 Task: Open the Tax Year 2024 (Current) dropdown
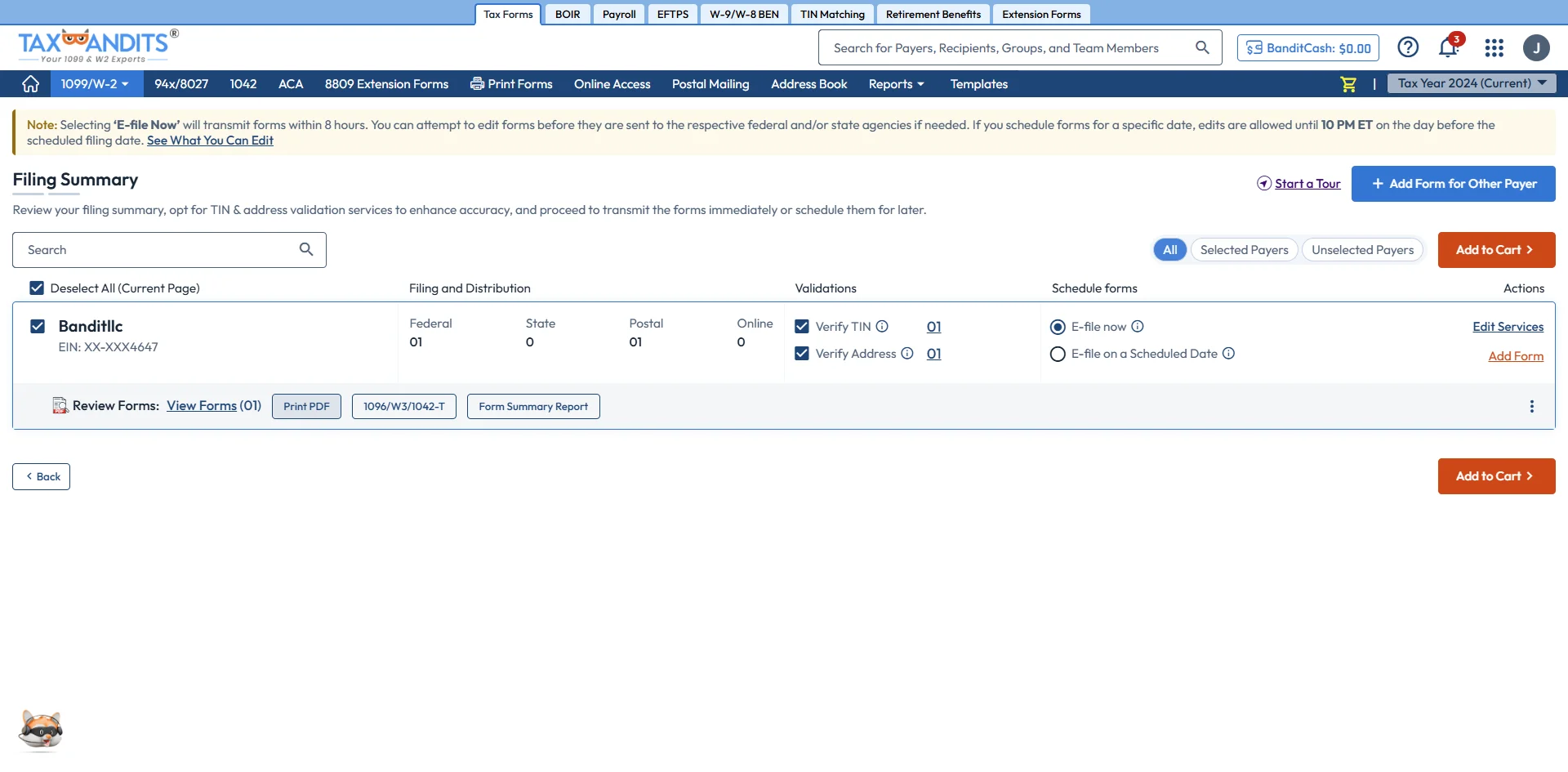pyautogui.click(x=1472, y=83)
